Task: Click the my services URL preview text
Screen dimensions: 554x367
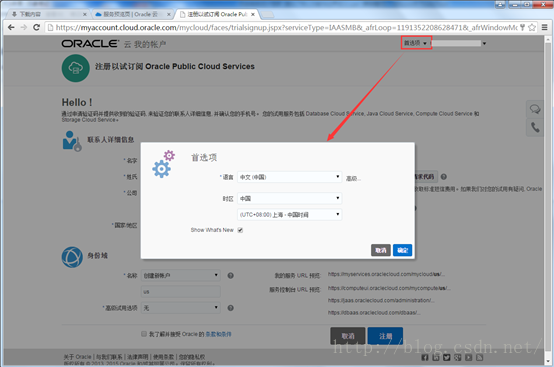Action: click(x=386, y=274)
